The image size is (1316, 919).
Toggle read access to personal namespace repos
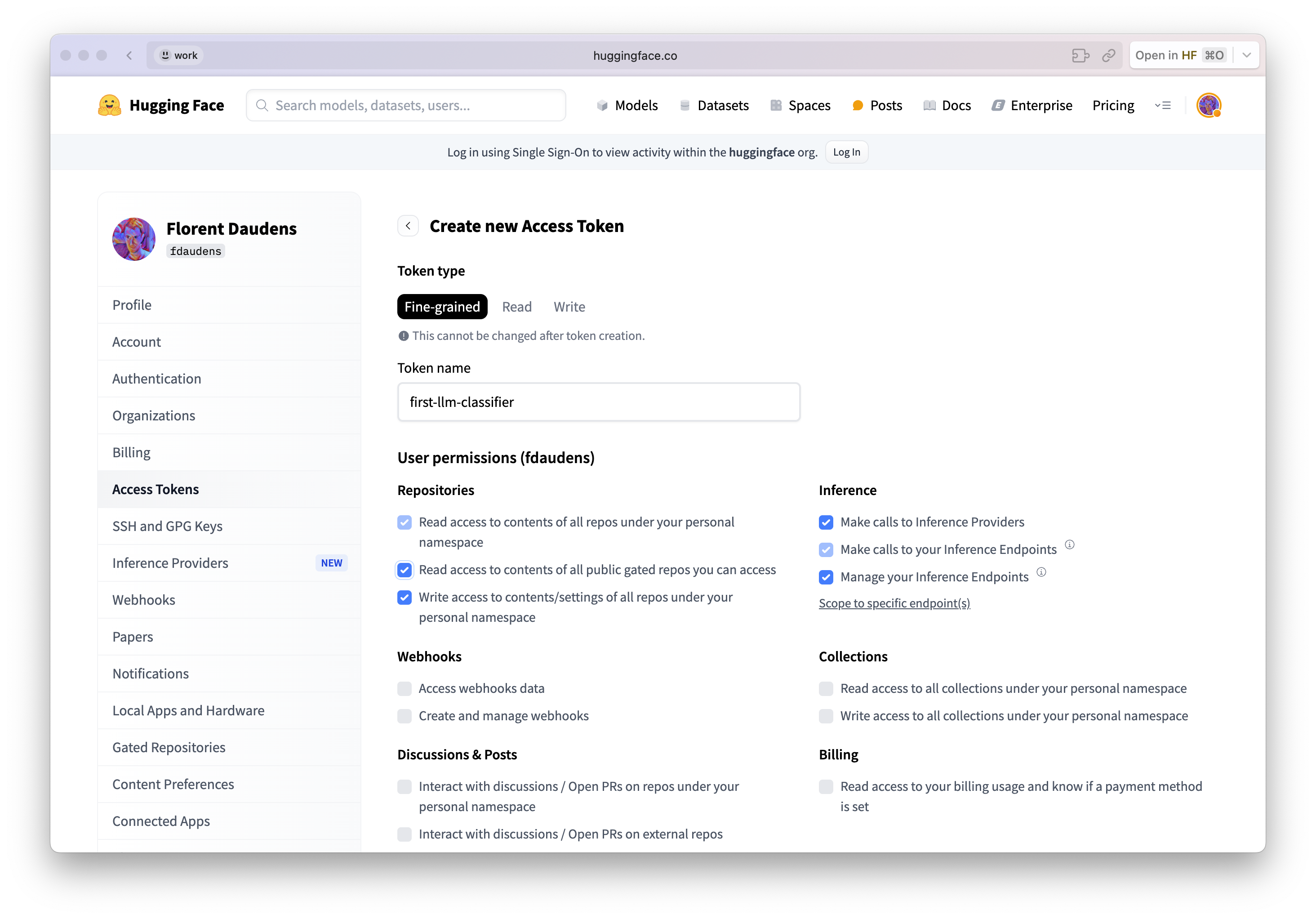click(x=405, y=522)
